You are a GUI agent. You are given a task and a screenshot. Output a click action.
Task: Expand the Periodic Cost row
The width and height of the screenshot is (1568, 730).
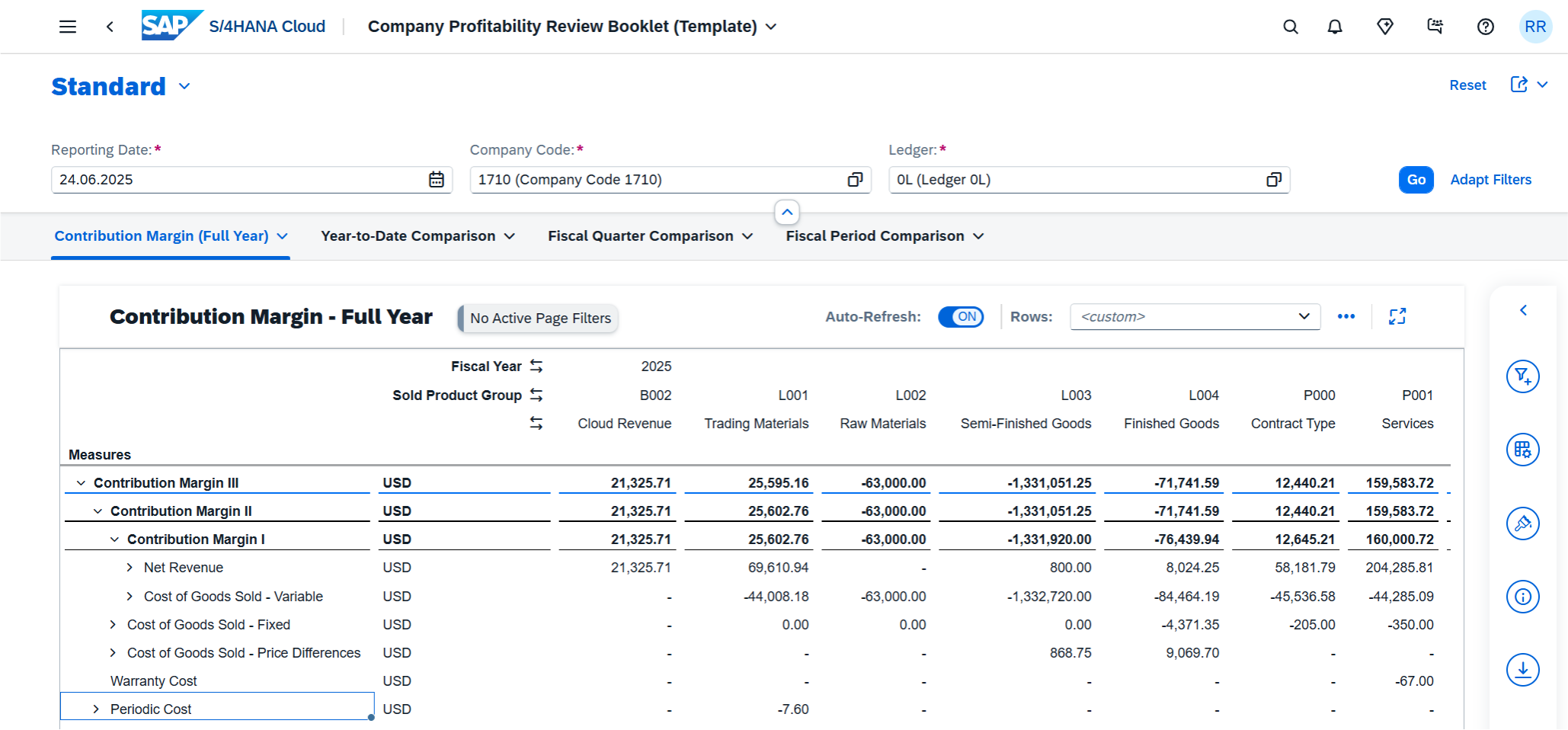(x=96, y=709)
